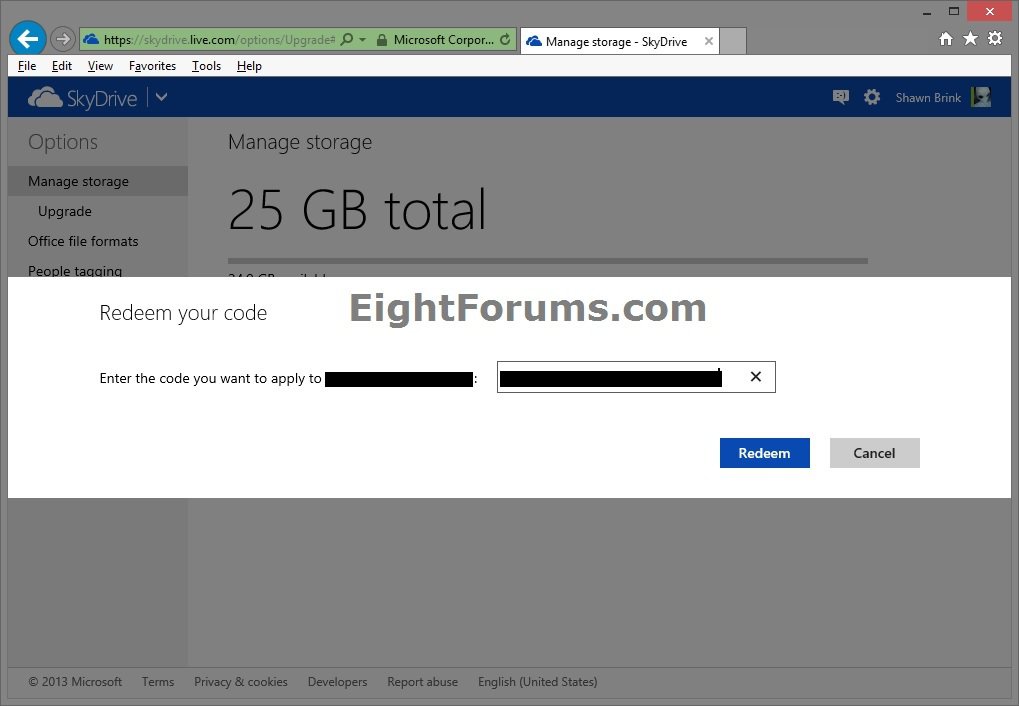Refresh the page using the address bar icon
Image resolution: width=1019 pixels, height=706 pixels.
[x=504, y=39]
